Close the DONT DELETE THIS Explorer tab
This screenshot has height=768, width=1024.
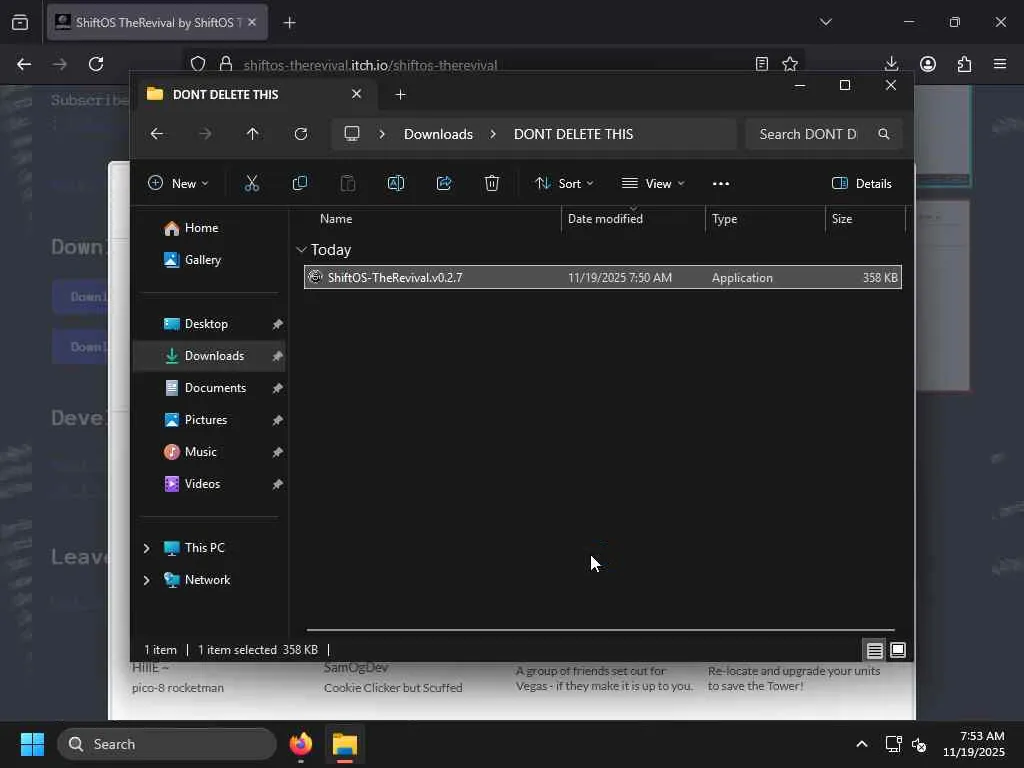click(x=356, y=94)
